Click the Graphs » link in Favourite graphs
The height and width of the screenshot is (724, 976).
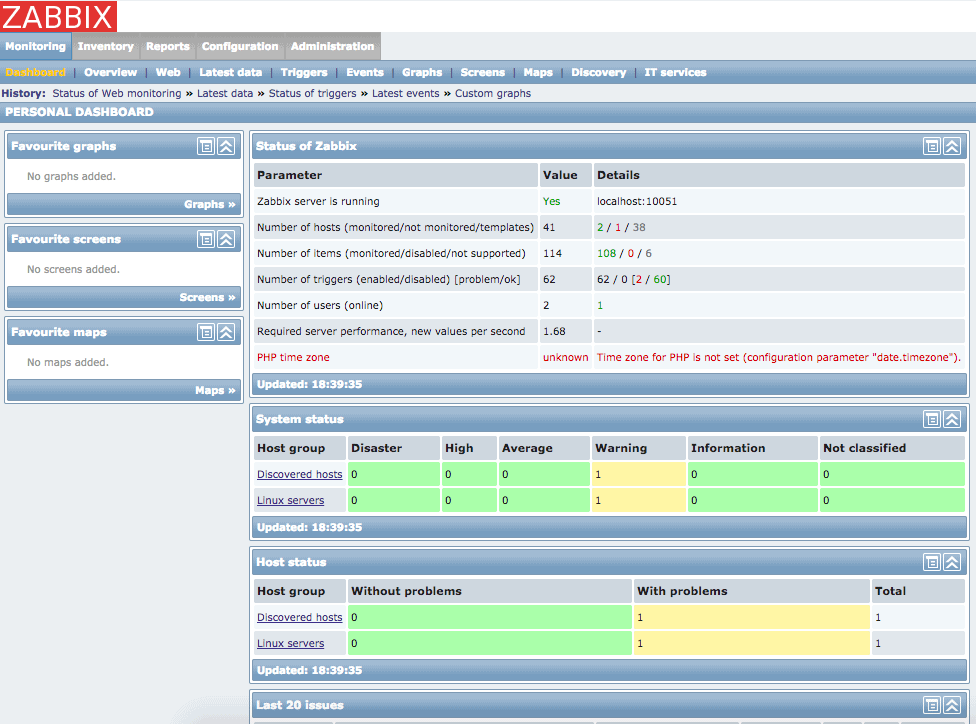click(210, 204)
